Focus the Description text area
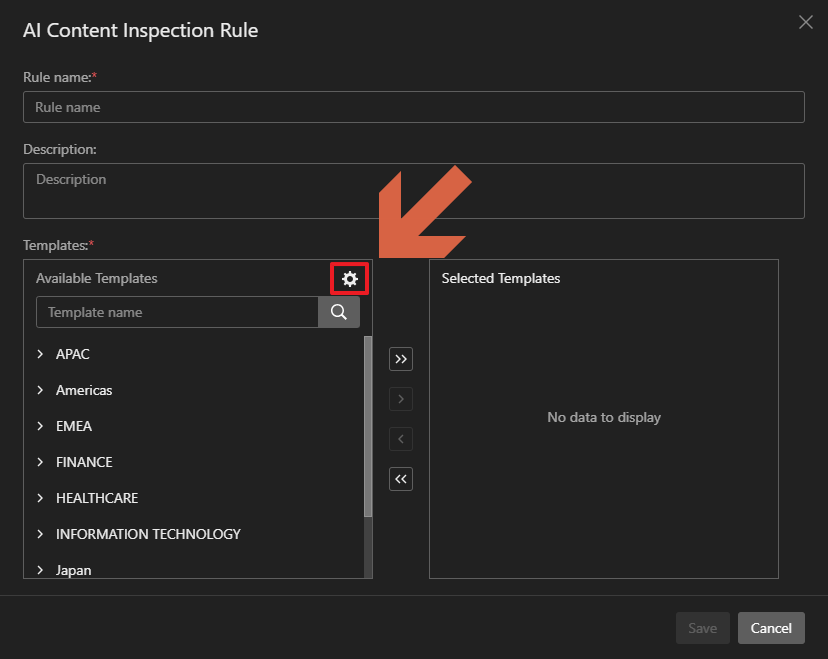828x659 pixels. pos(413,190)
